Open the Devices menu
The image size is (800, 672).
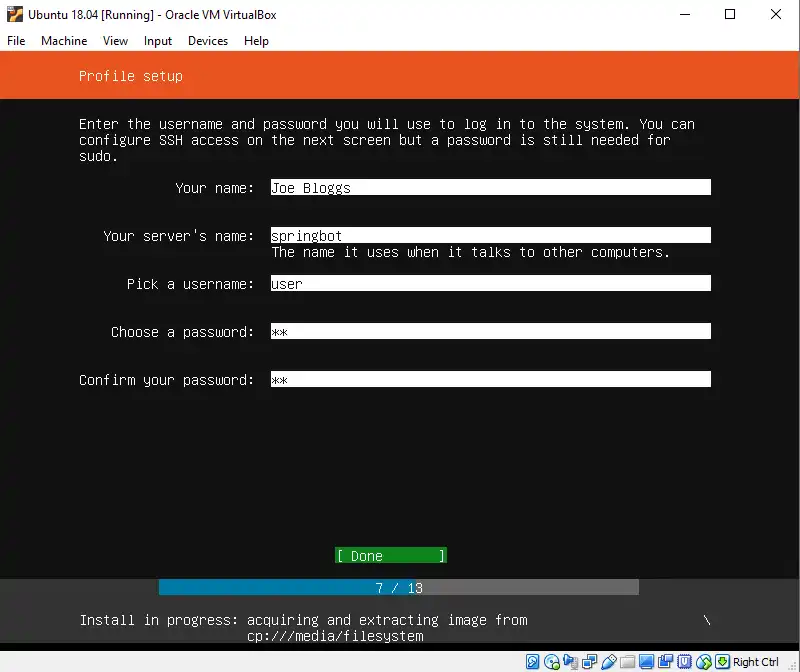click(208, 41)
